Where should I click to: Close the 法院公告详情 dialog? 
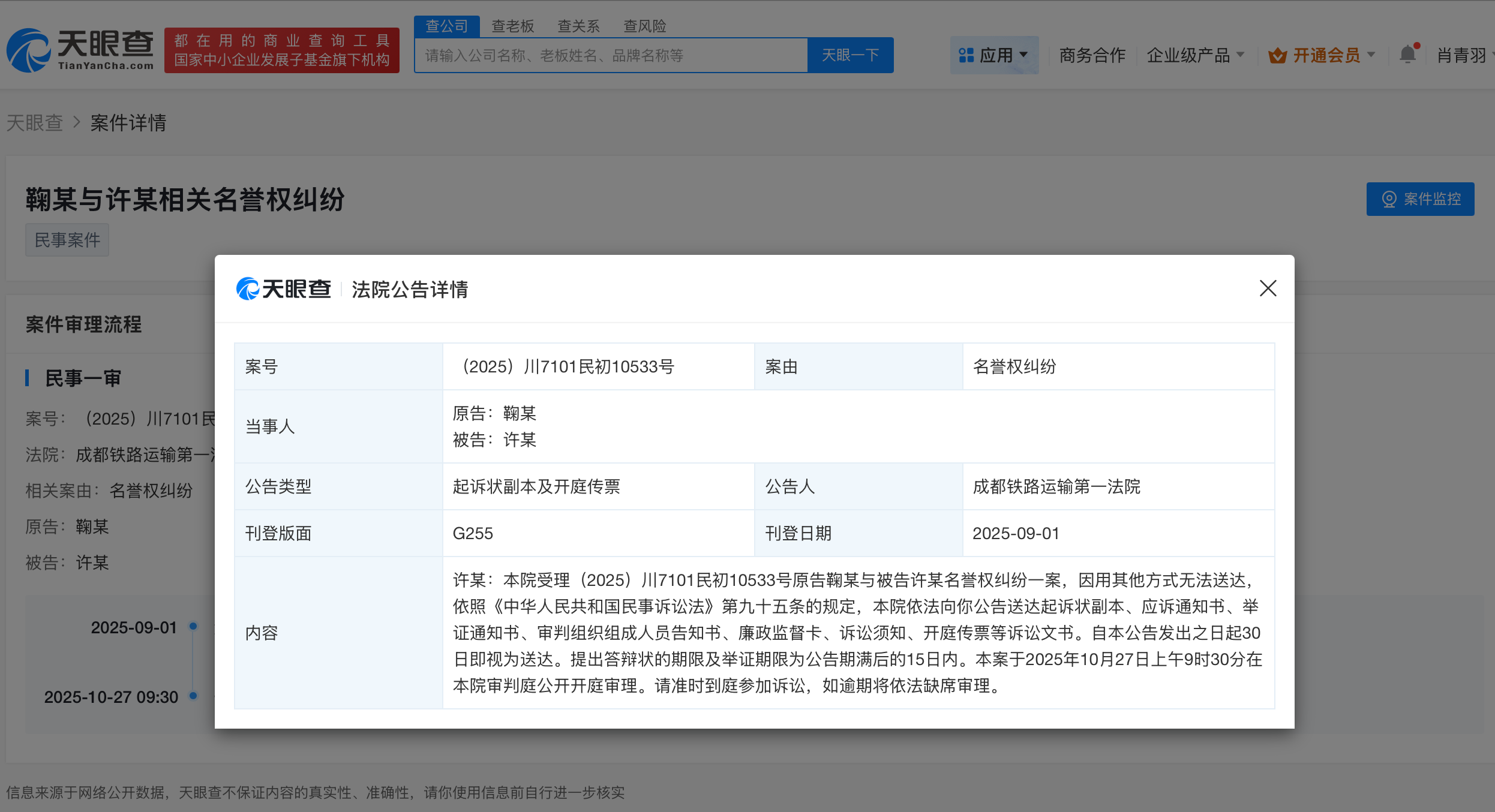coord(1268,288)
